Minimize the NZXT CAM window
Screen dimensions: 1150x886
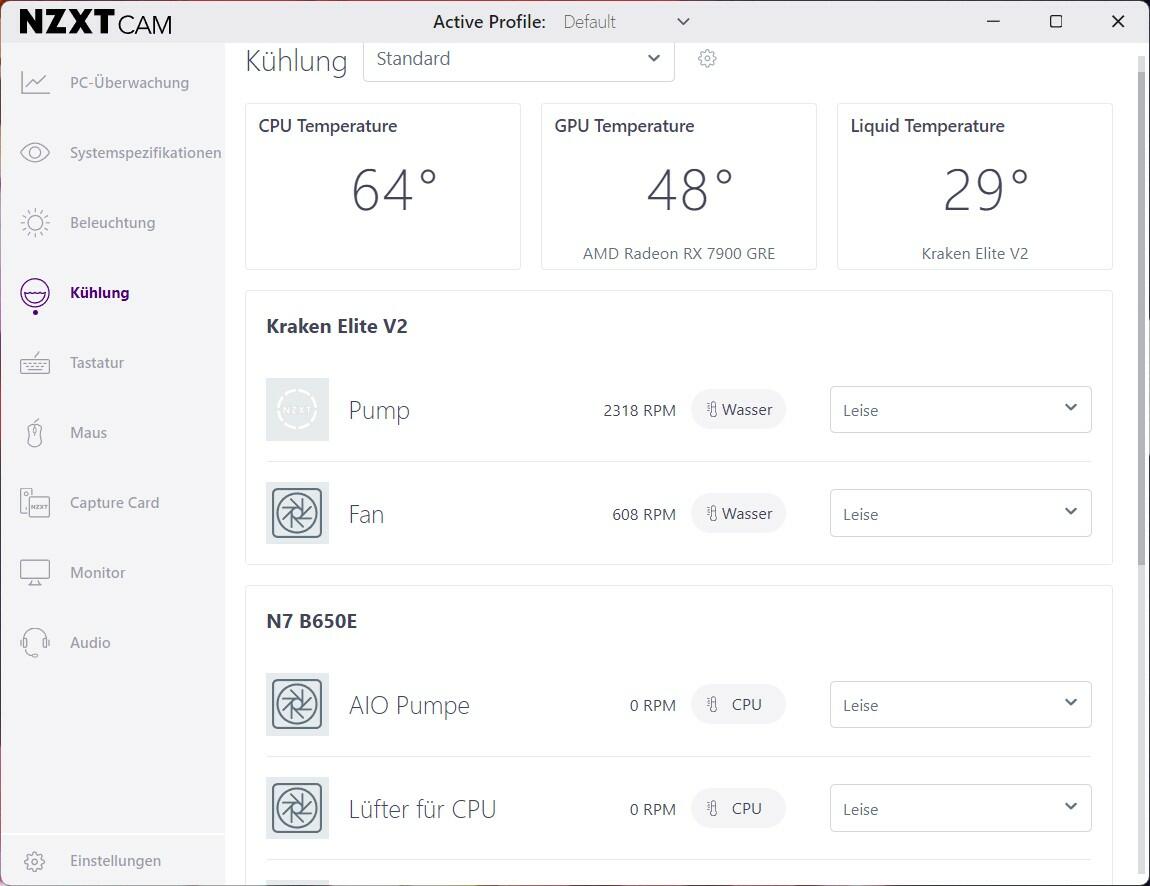click(993, 21)
